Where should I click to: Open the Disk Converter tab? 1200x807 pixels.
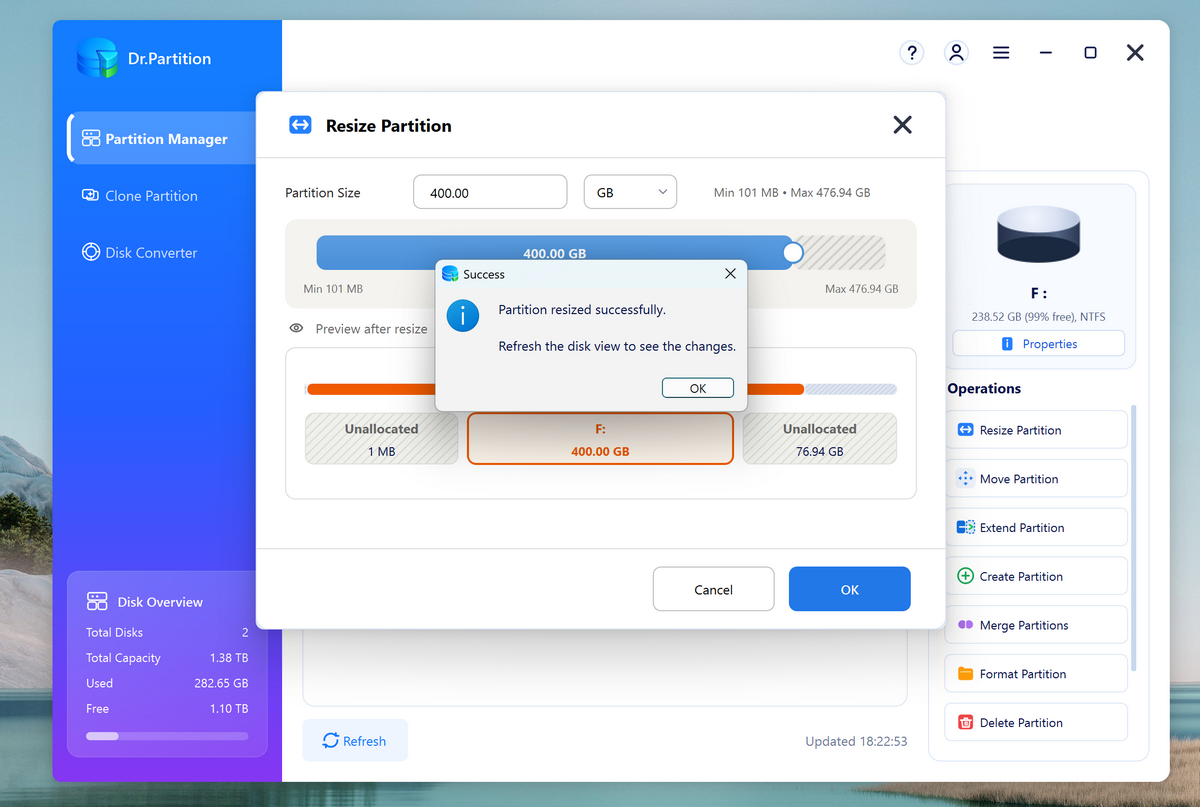tap(152, 252)
